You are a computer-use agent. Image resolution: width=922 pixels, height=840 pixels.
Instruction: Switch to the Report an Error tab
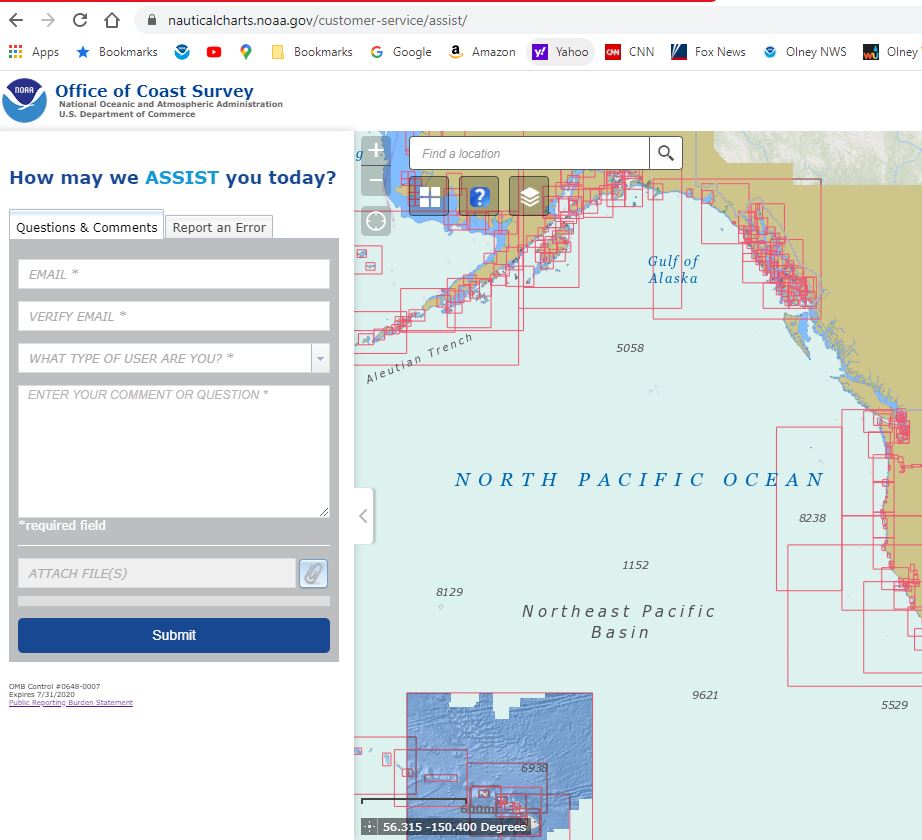(x=219, y=227)
